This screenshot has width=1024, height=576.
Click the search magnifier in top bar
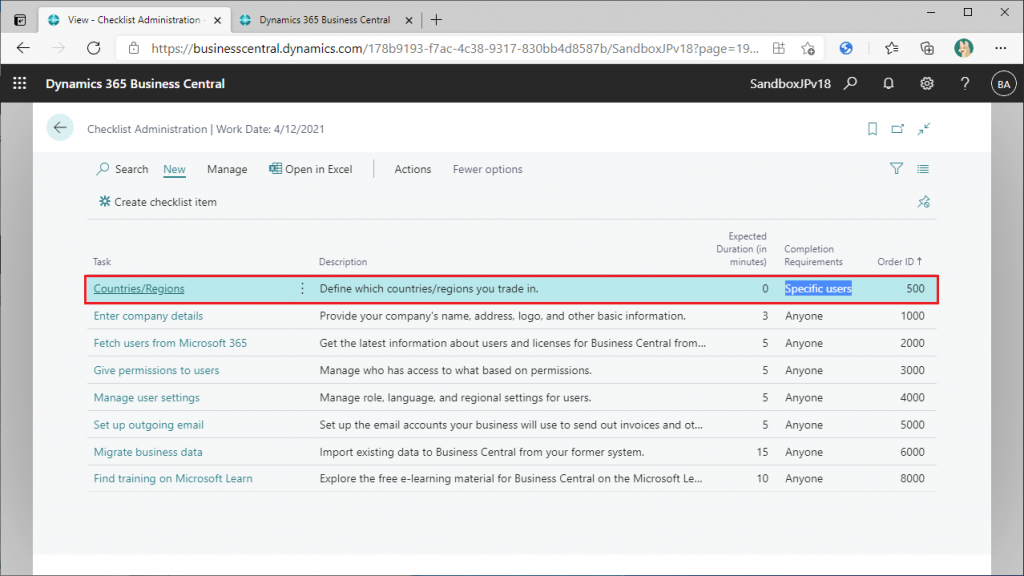pos(850,84)
